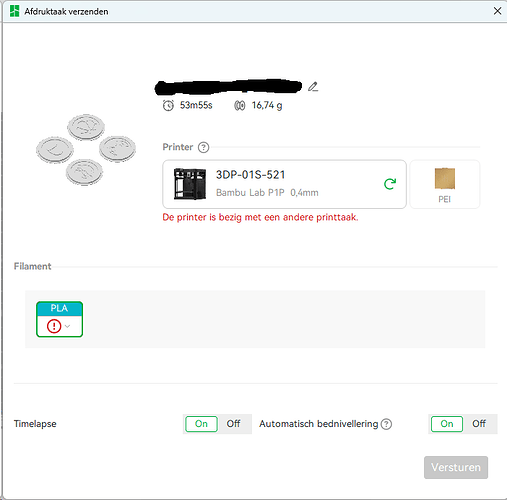
Task: Turn Timelapse On
Action: coord(201,424)
